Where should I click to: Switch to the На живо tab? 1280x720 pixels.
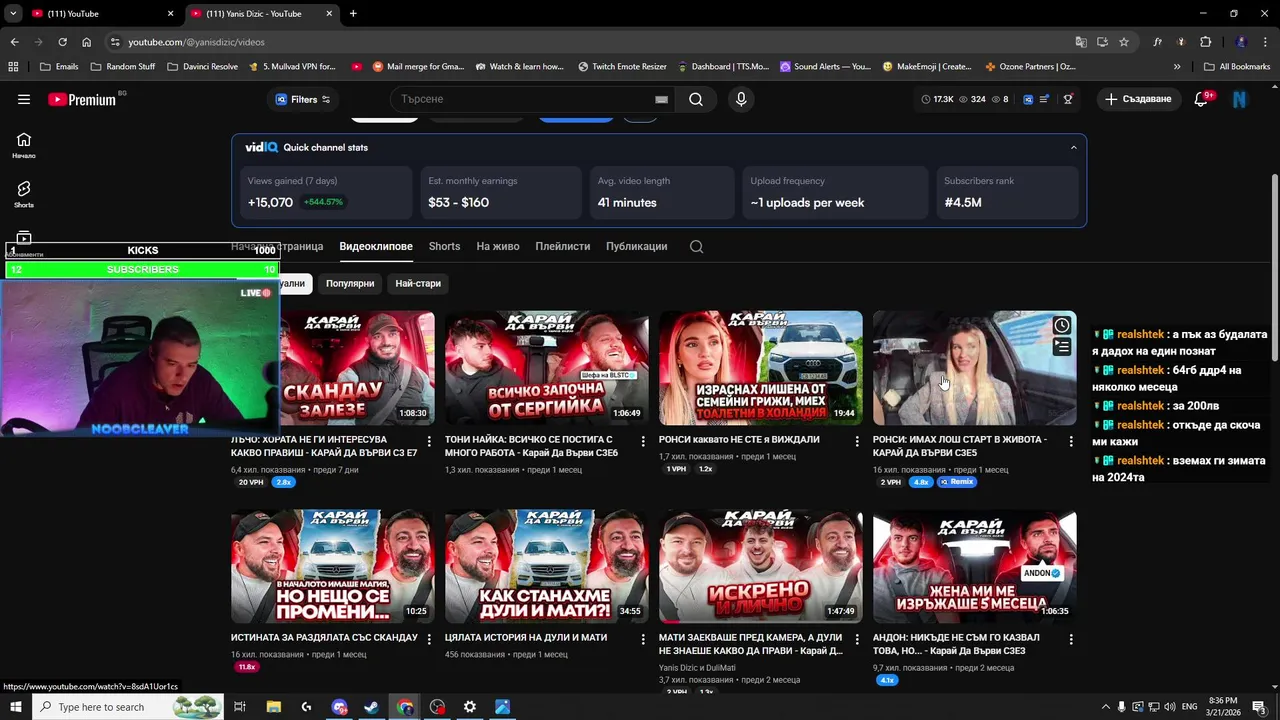point(498,246)
